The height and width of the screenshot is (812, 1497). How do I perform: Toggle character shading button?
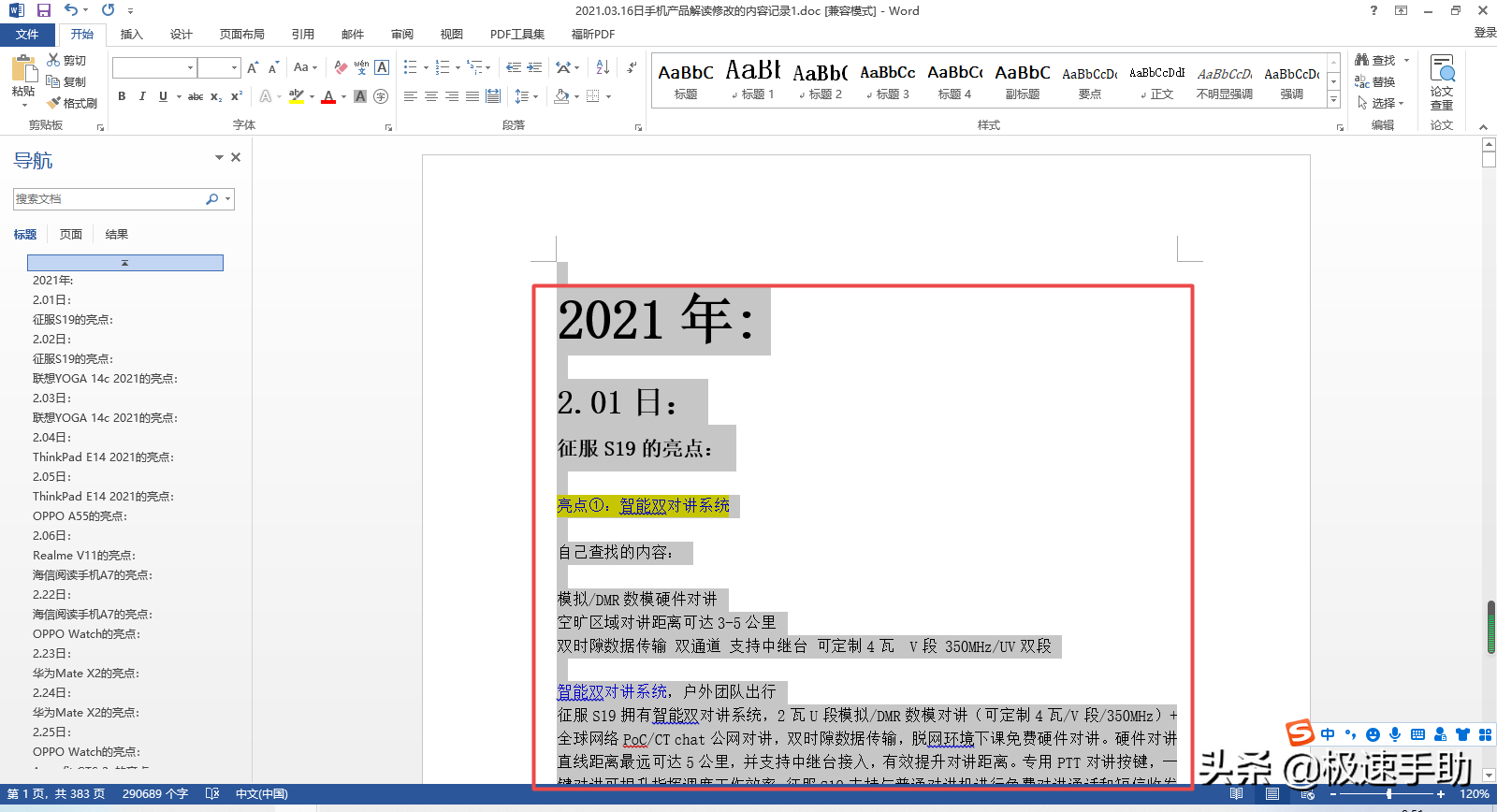360,96
